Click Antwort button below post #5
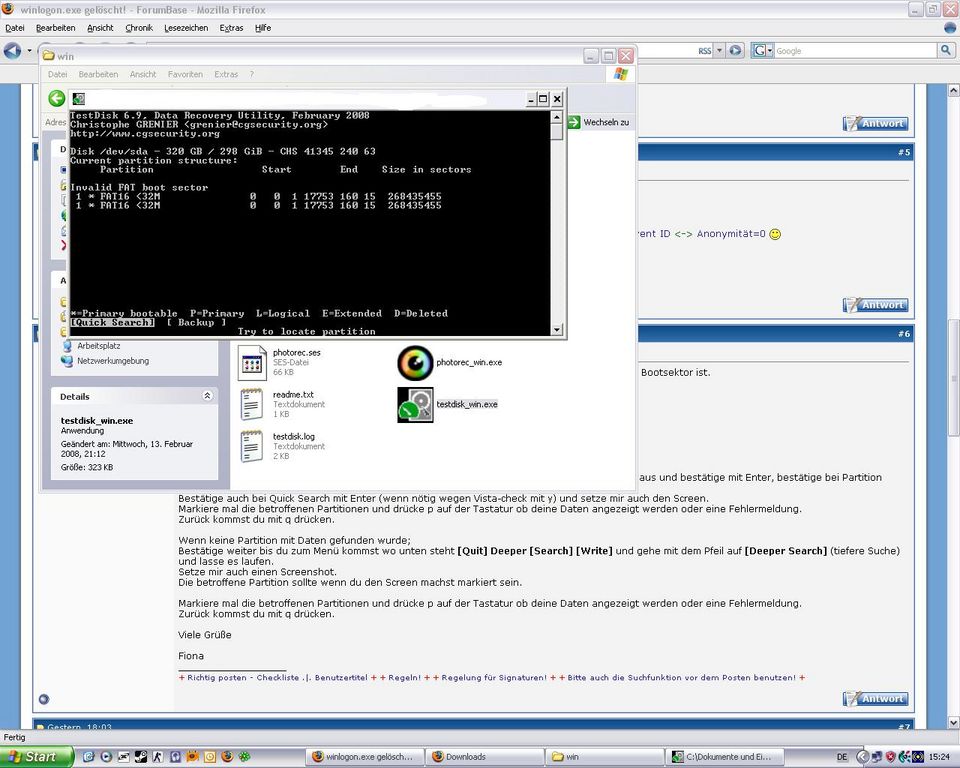 tap(875, 305)
